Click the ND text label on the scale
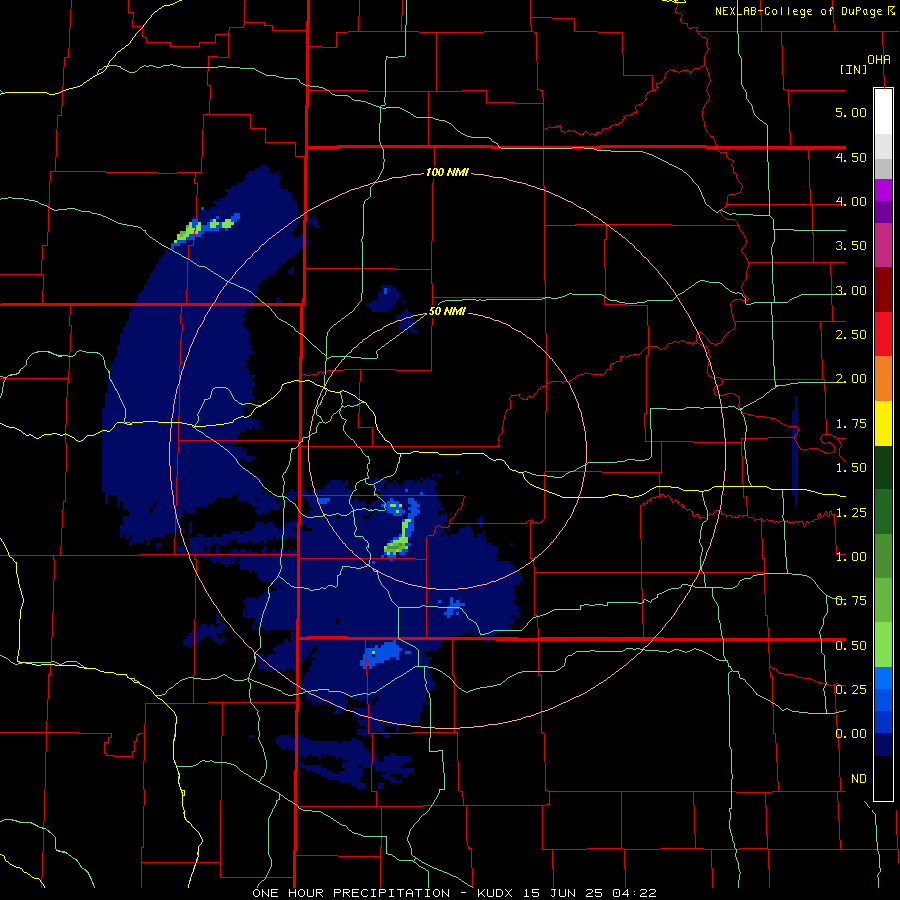The image size is (900, 900). (x=859, y=778)
